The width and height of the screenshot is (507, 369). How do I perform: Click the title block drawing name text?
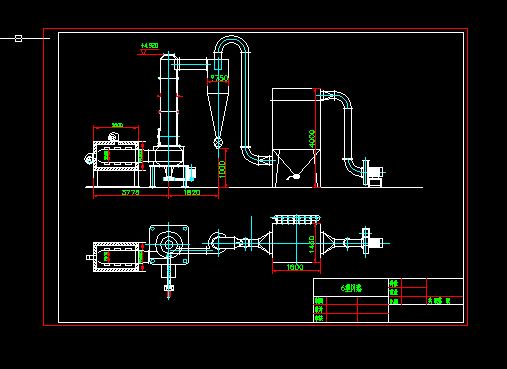(351, 288)
